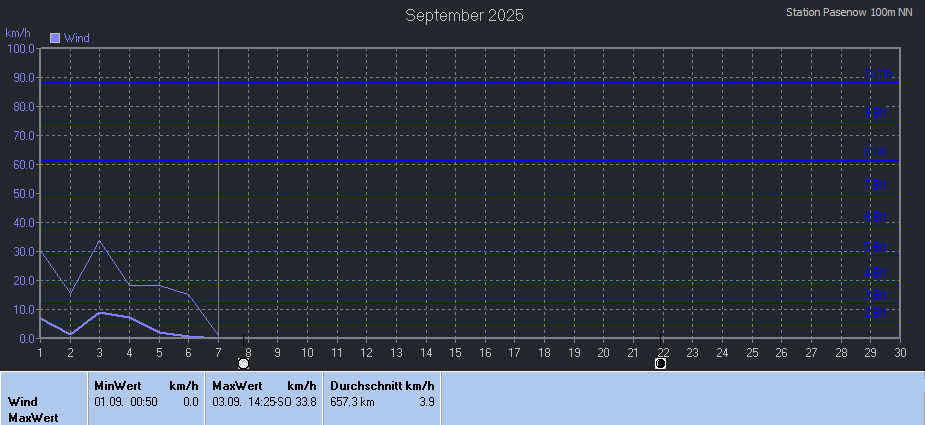Select the 30.0 y-axis value
This screenshot has height=425, width=925.
coord(23,251)
